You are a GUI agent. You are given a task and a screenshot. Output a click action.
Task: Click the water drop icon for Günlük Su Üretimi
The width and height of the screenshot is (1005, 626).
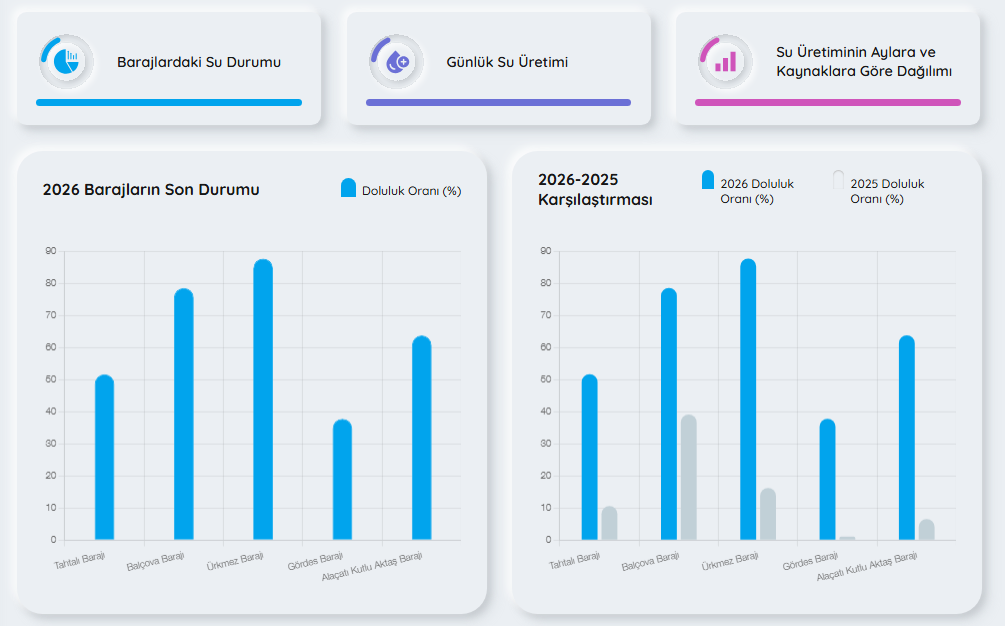[x=396, y=62]
